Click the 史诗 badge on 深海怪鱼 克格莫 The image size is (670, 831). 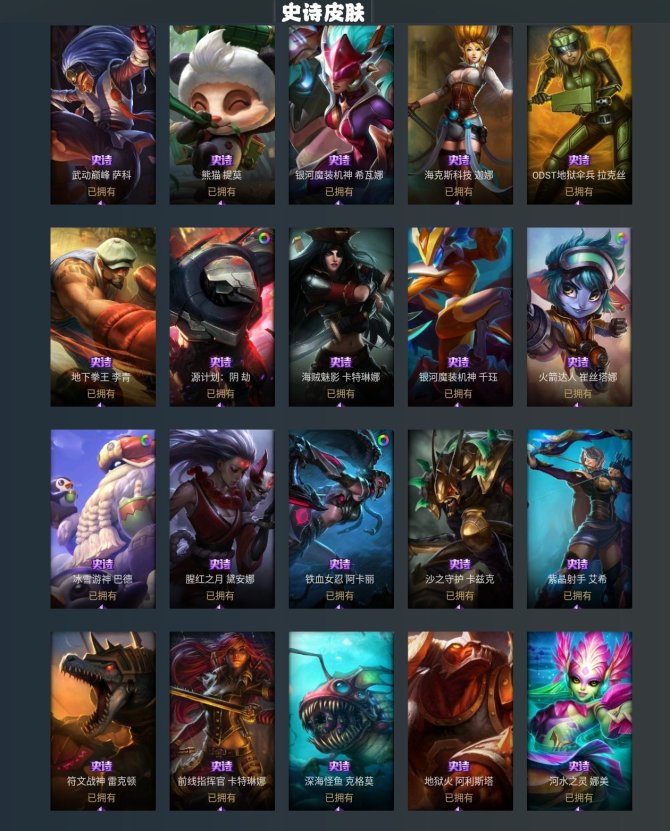[339, 766]
